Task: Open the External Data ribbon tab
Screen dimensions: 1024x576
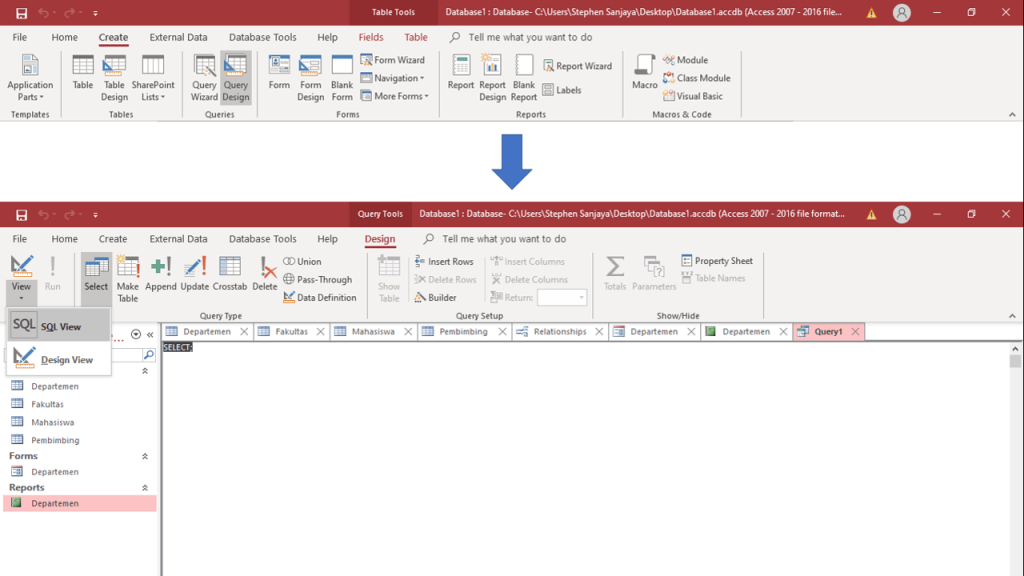Action: [178, 239]
